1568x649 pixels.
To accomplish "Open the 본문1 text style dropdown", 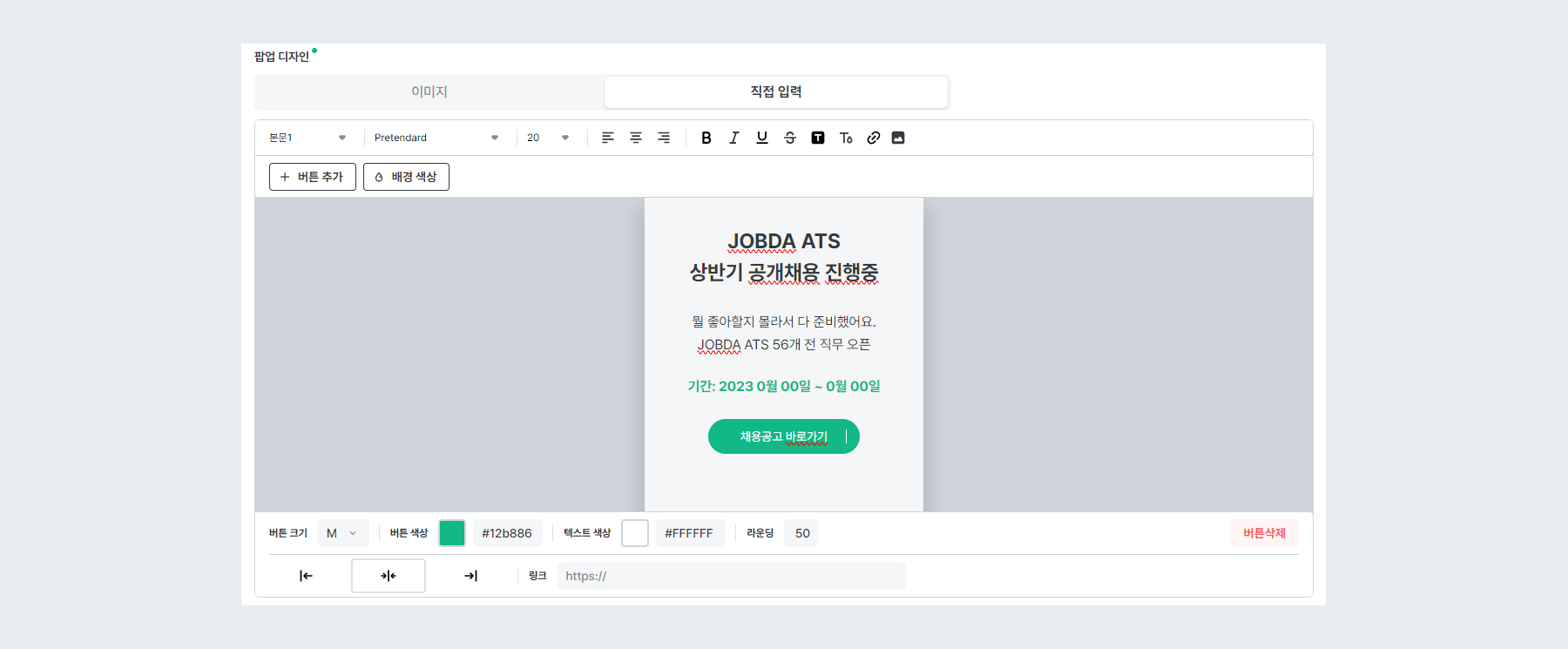I will (308, 138).
